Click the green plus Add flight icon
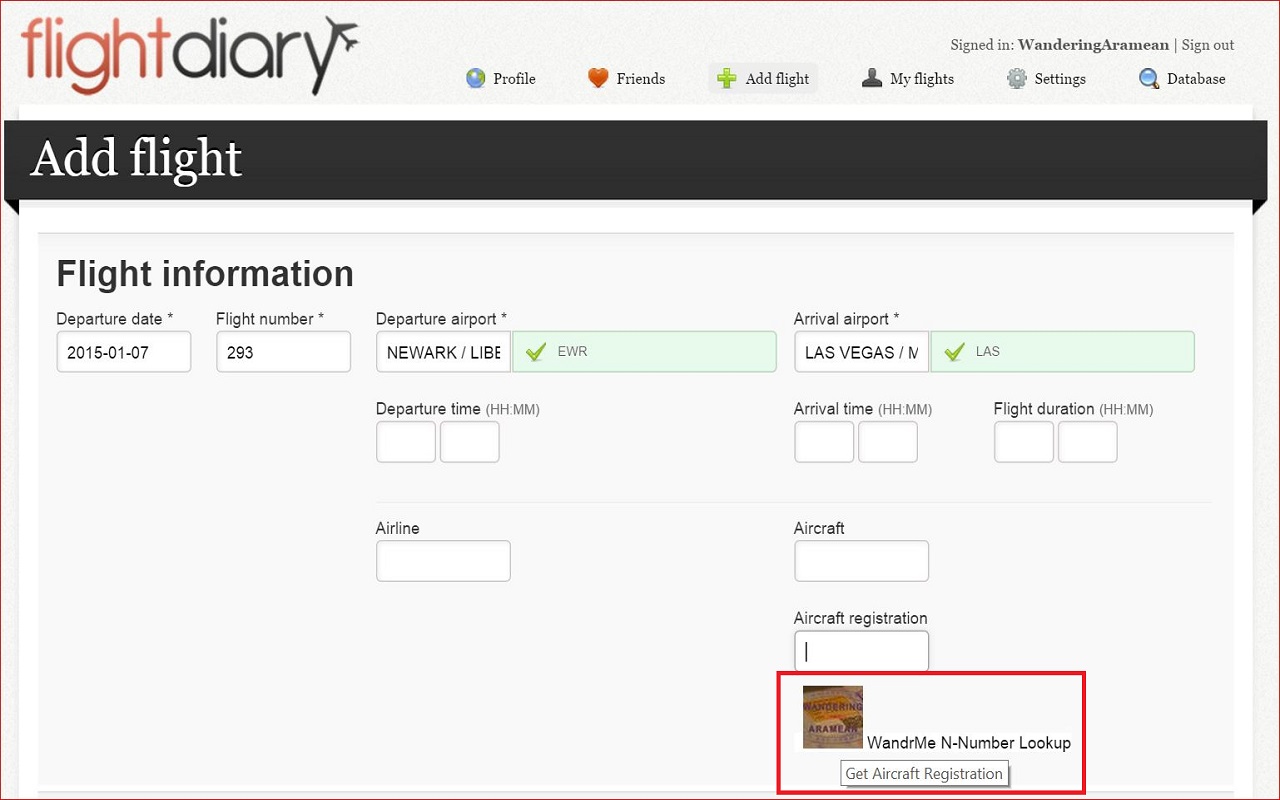1280x800 pixels. click(727, 78)
